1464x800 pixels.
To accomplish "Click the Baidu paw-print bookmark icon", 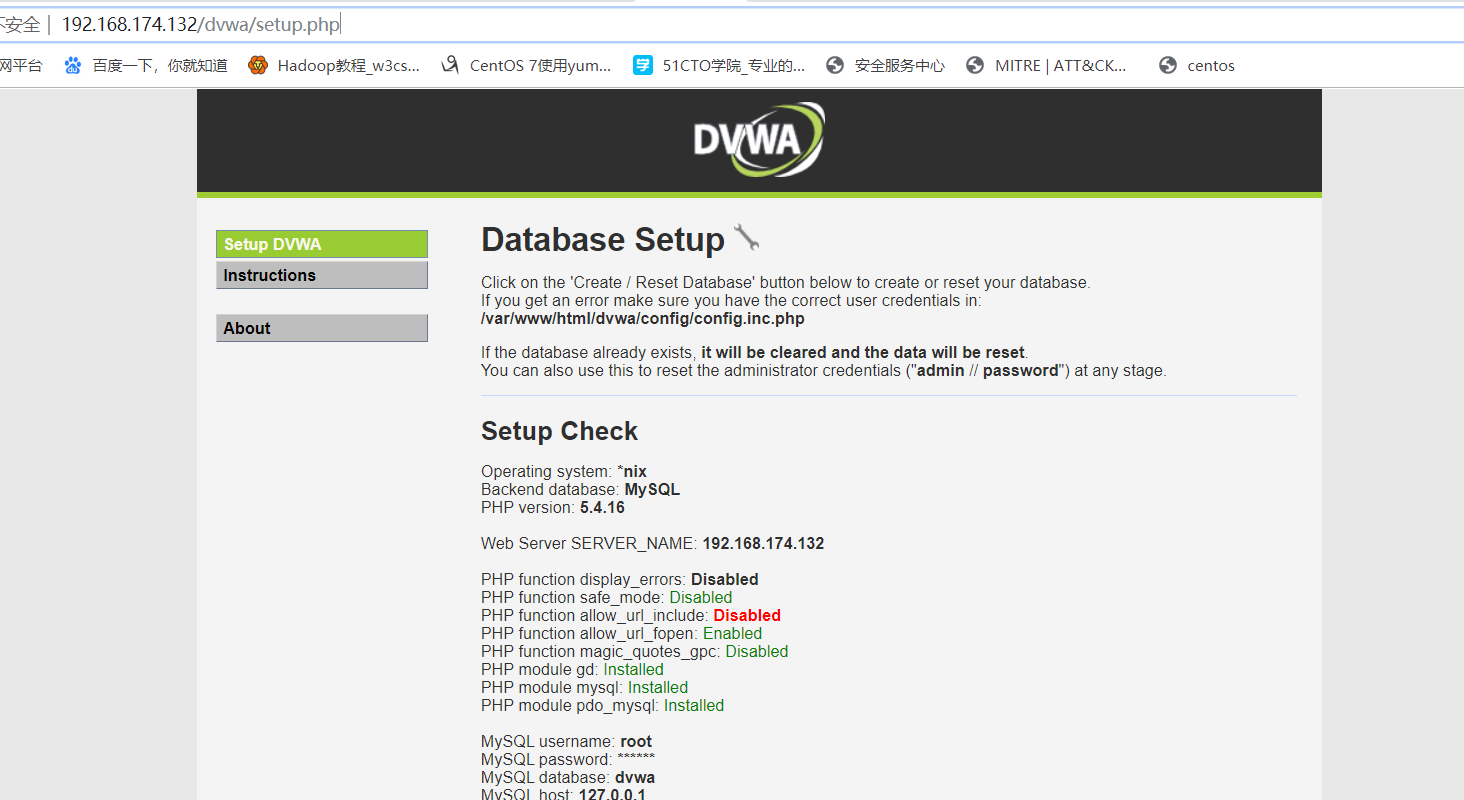I will coord(72,64).
